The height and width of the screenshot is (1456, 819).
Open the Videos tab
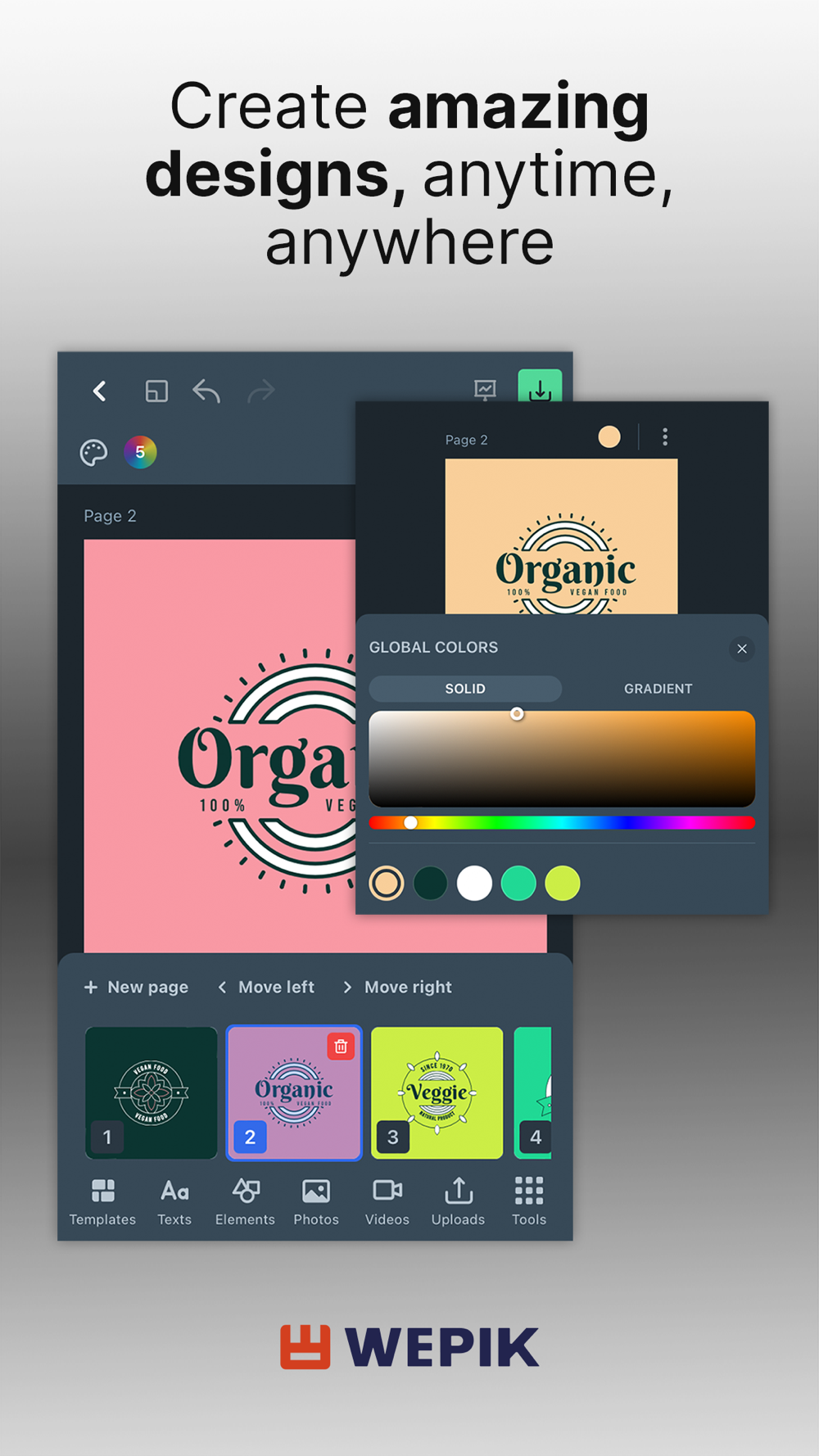coord(387,1202)
